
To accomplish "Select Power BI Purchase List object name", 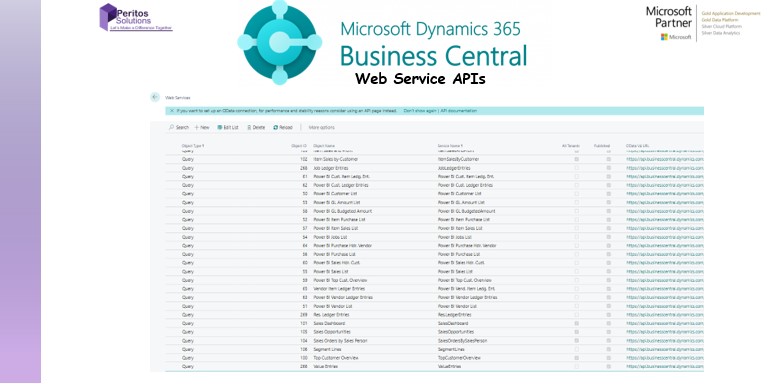I will click(335, 254).
